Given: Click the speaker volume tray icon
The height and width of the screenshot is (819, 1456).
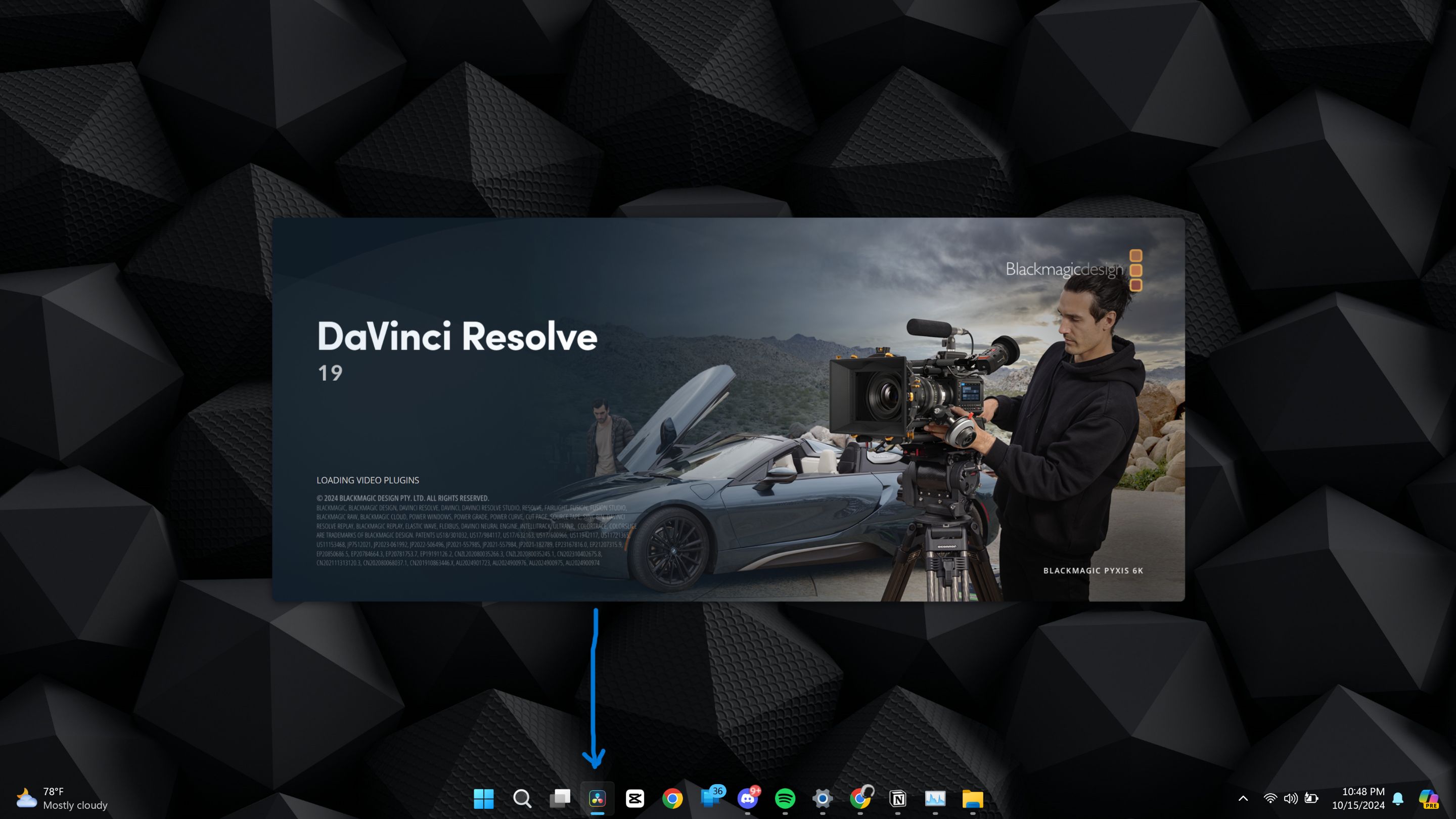Looking at the screenshot, I should (1290, 799).
